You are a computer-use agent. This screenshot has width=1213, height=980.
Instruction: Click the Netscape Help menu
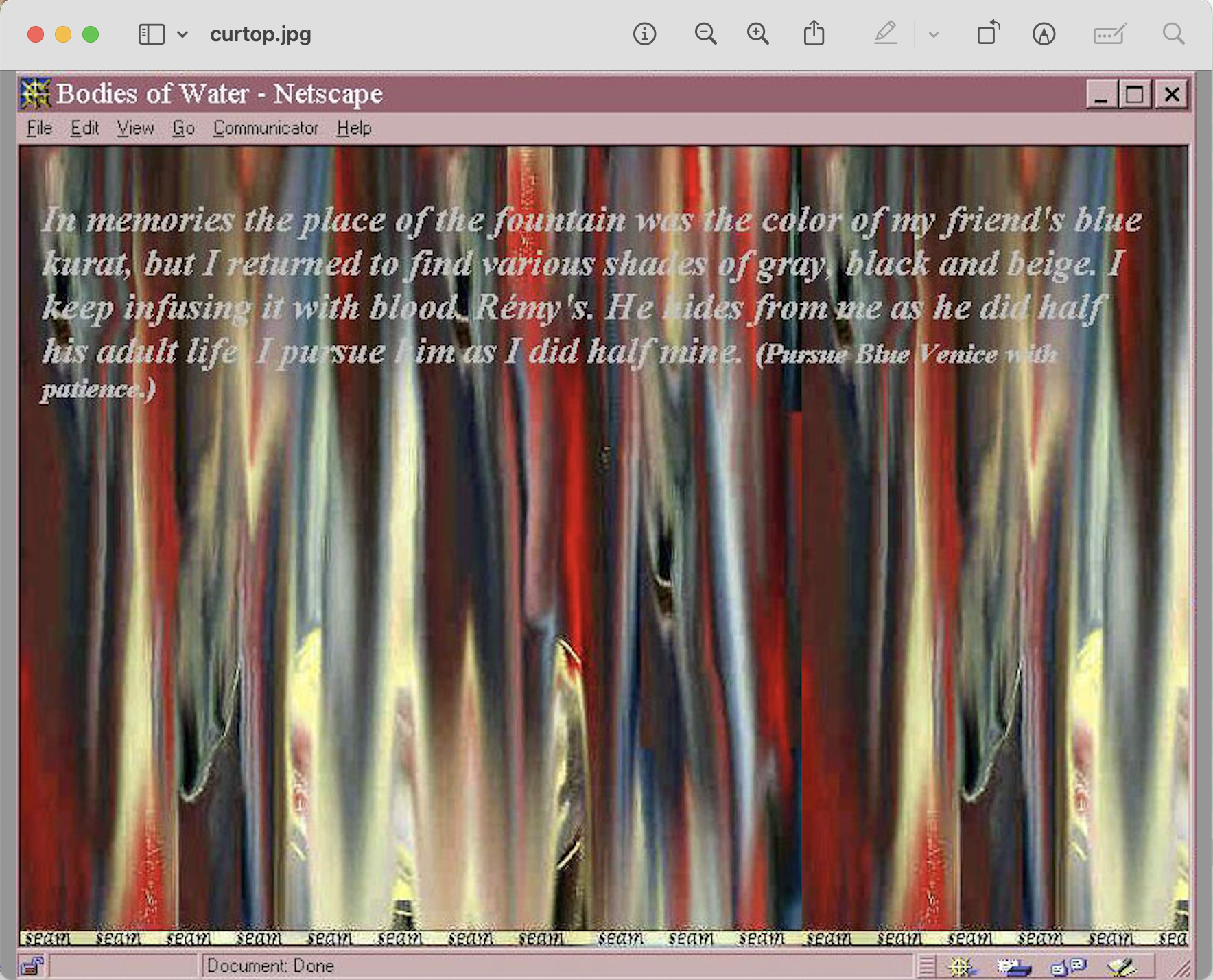pyautogui.click(x=354, y=128)
